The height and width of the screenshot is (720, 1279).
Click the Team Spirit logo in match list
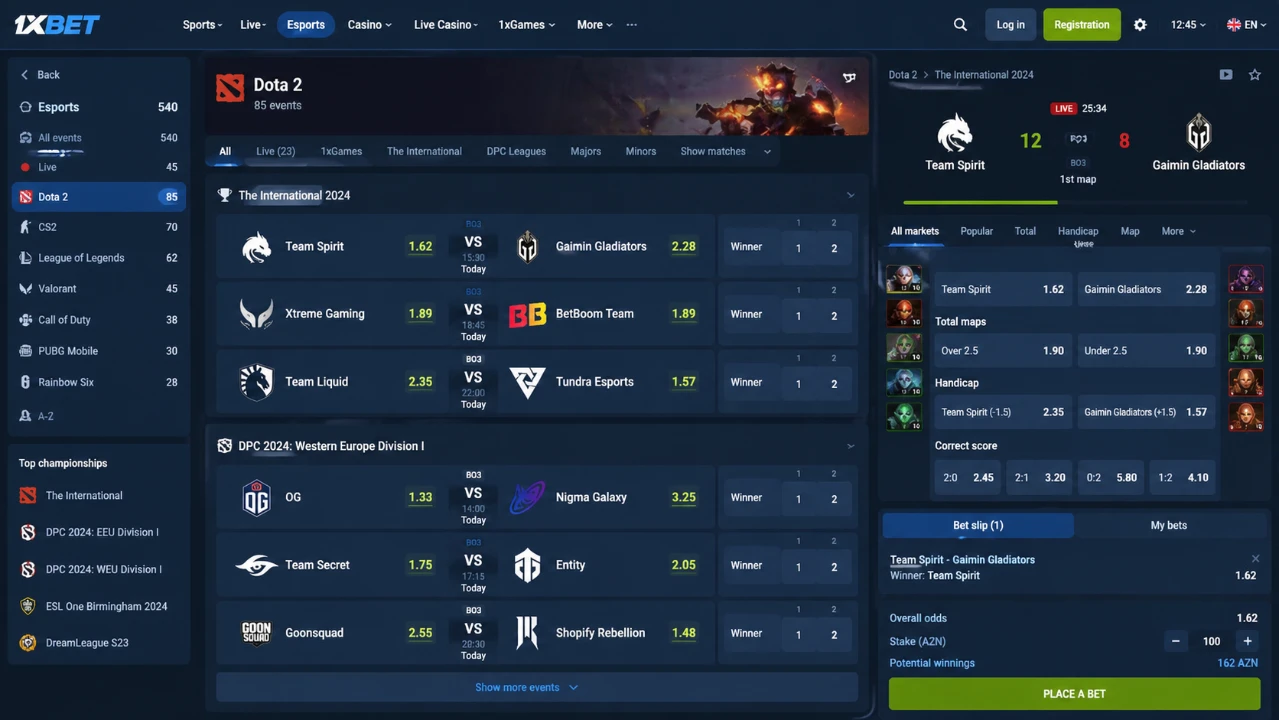(x=257, y=246)
